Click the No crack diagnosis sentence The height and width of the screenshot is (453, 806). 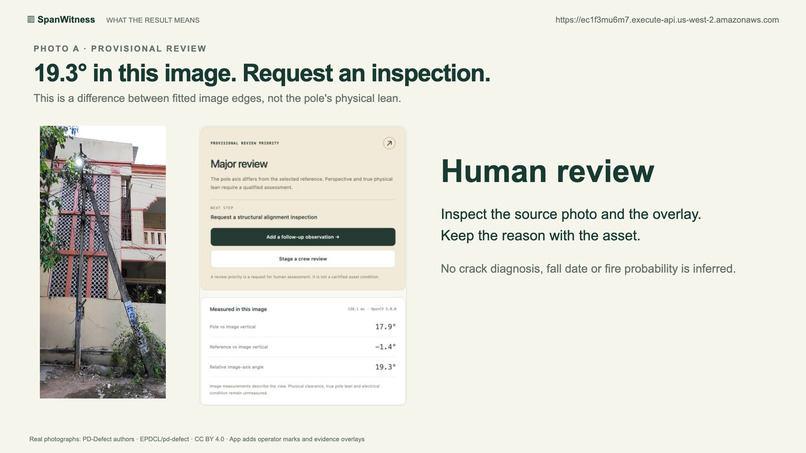pos(588,269)
